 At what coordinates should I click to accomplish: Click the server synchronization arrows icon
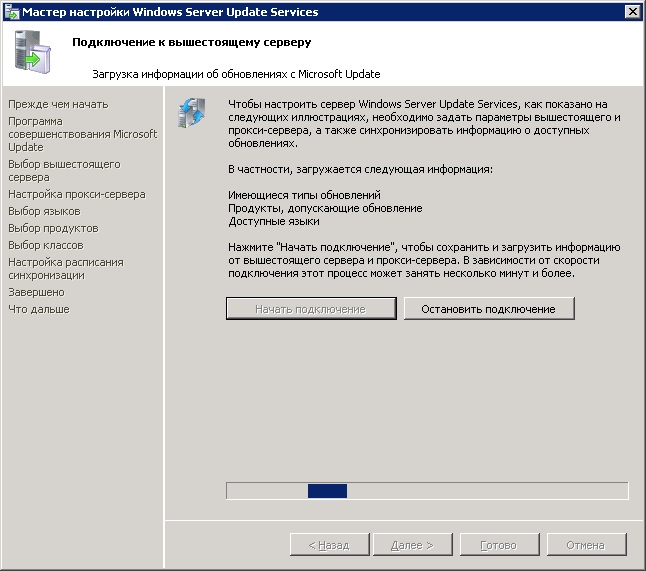coord(192,112)
